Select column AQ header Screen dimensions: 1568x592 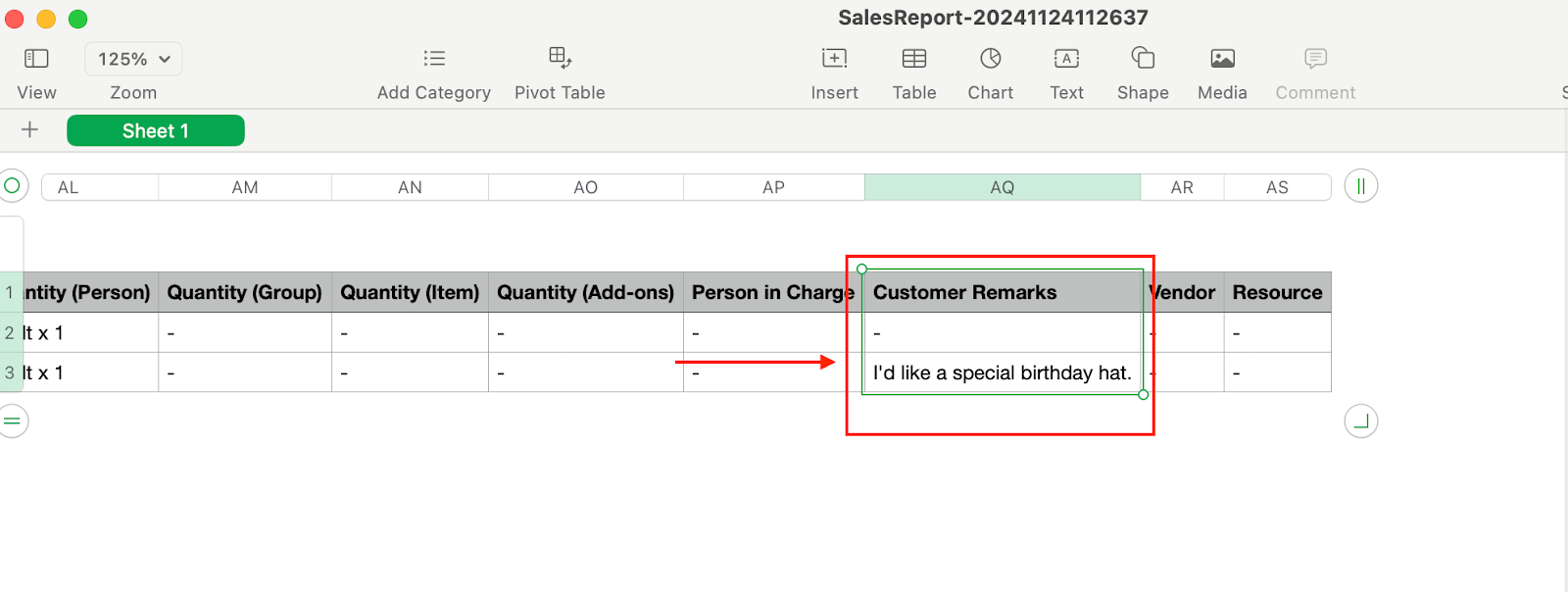click(1002, 187)
